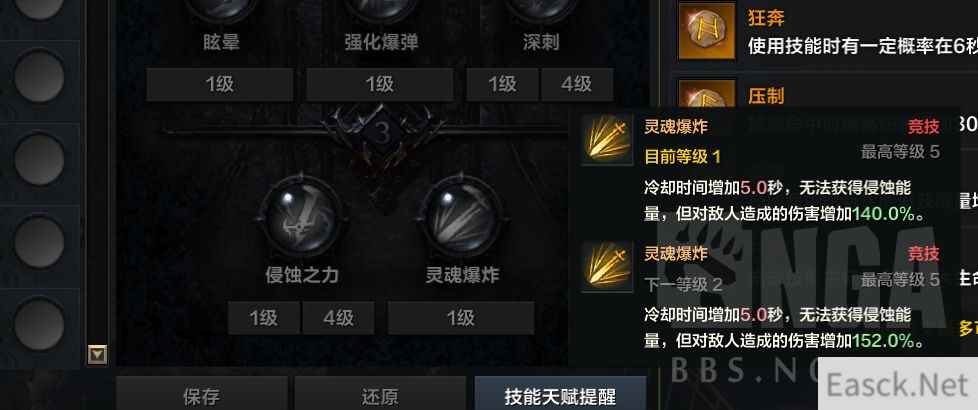Choose 1级 under 灵魂爆炸
978x410 pixels.
click(461, 318)
